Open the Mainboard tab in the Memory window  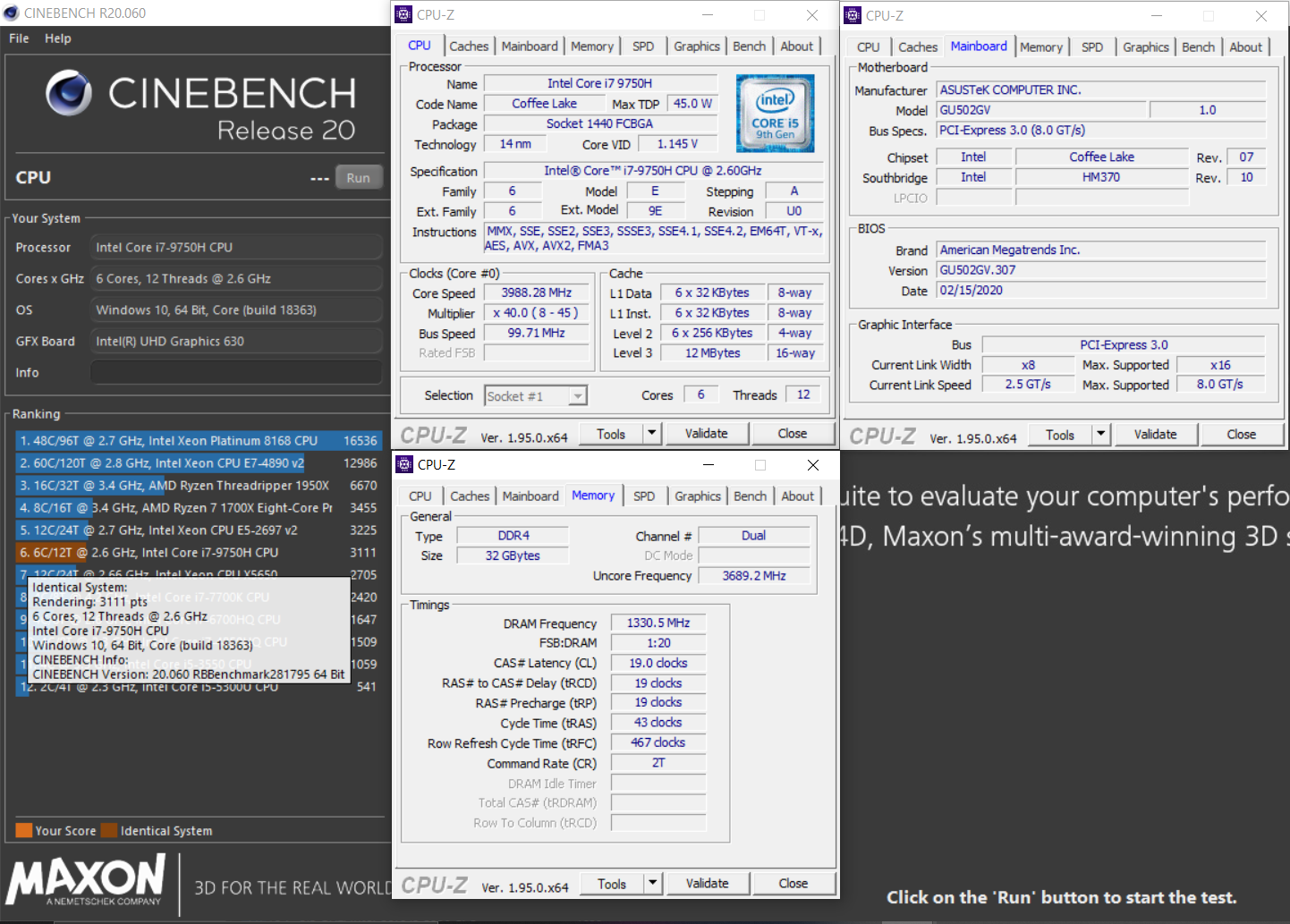point(530,496)
